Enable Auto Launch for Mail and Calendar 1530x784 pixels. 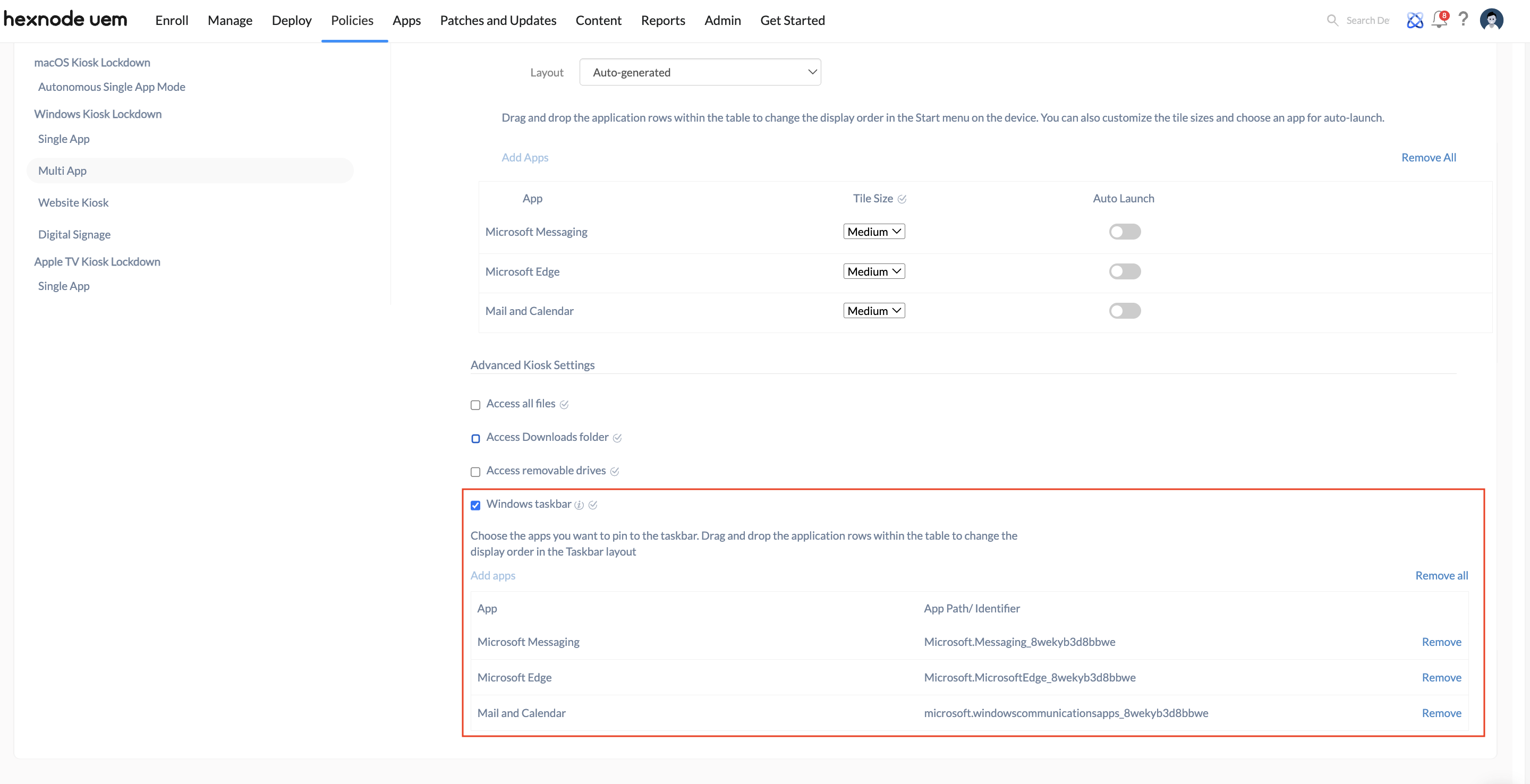(1125, 311)
